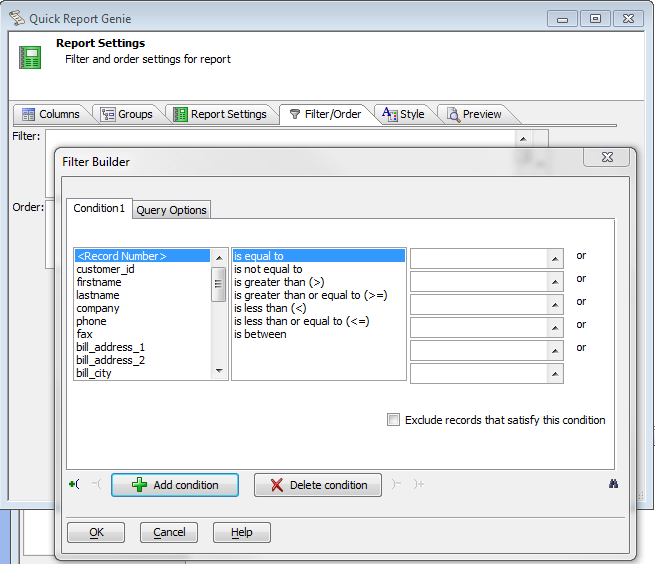Click the add opening parenthesis icon
The width and height of the screenshot is (655, 564).
(x=74, y=484)
